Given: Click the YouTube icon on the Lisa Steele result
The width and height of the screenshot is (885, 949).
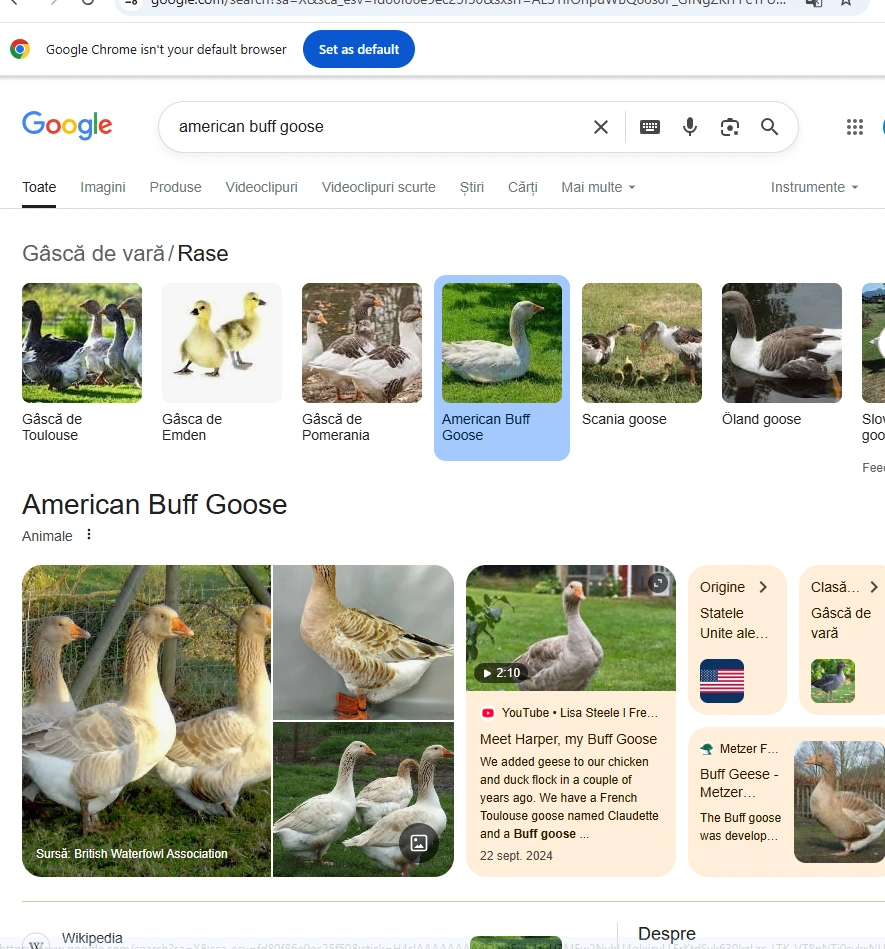Looking at the screenshot, I should (x=490, y=712).
